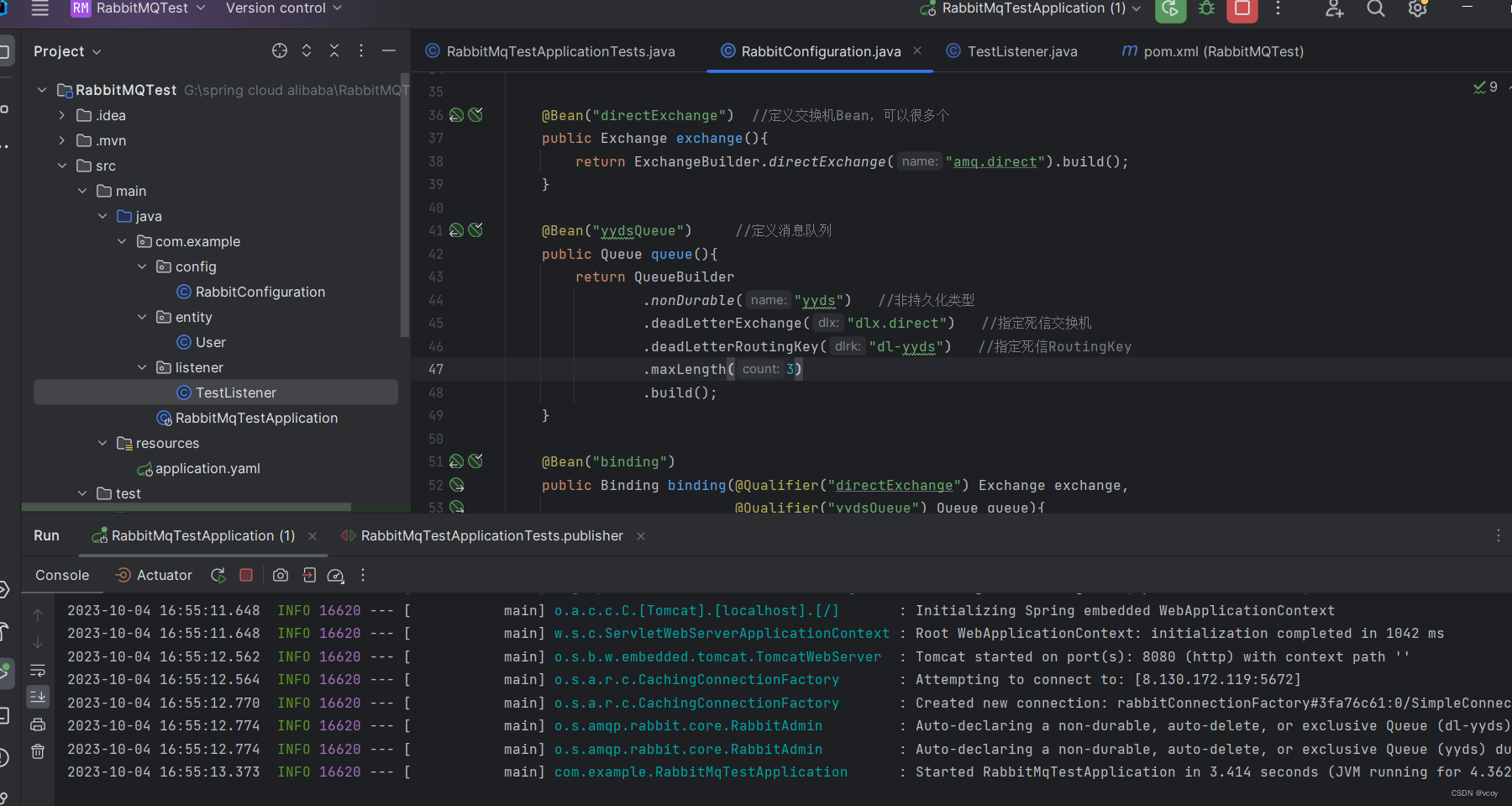The width and height of the screenshot is (1512, 806).
Task: Open Search Everywhere magnifier icon
Action: 1376,9
